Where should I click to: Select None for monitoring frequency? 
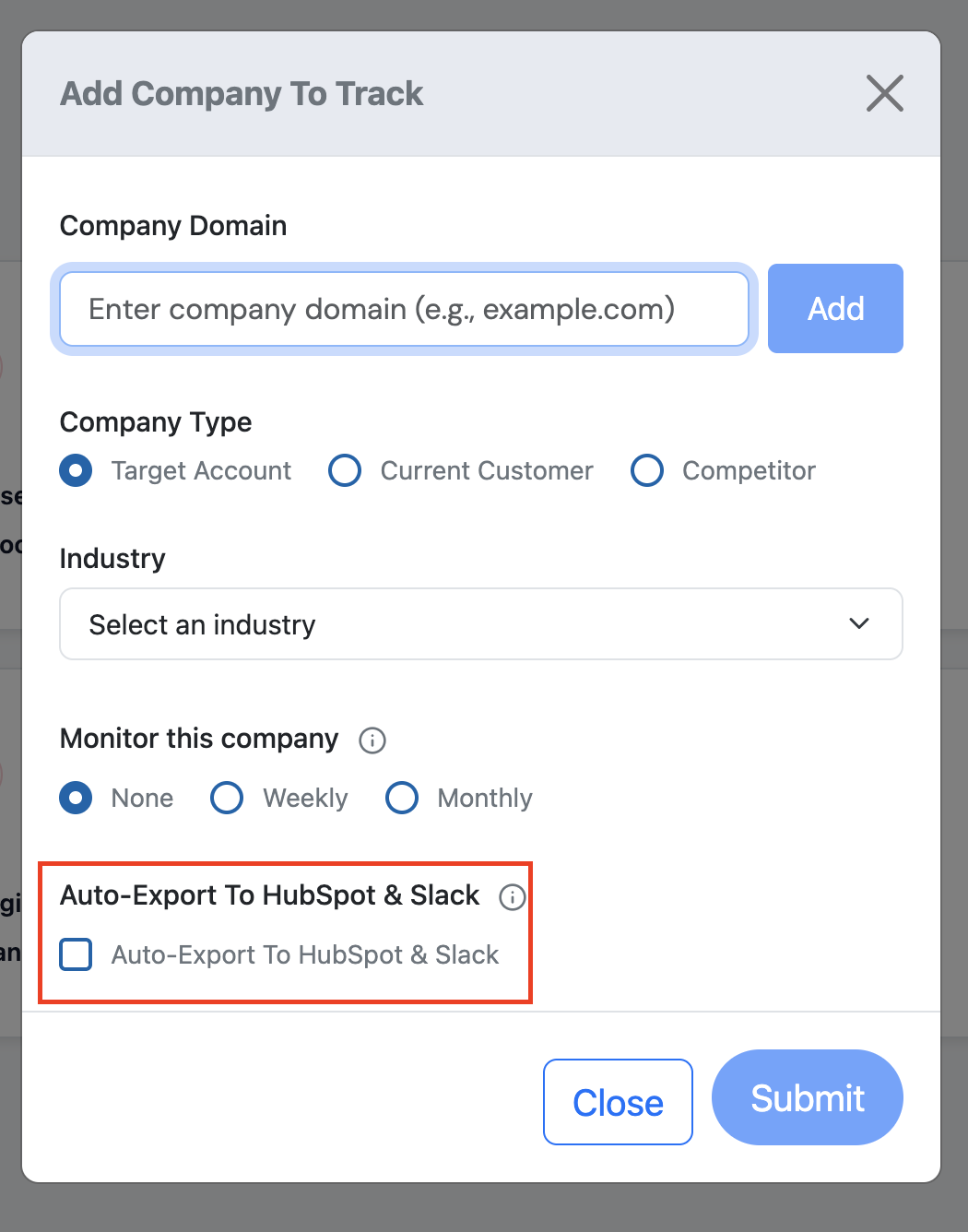(x=76, y=798)
